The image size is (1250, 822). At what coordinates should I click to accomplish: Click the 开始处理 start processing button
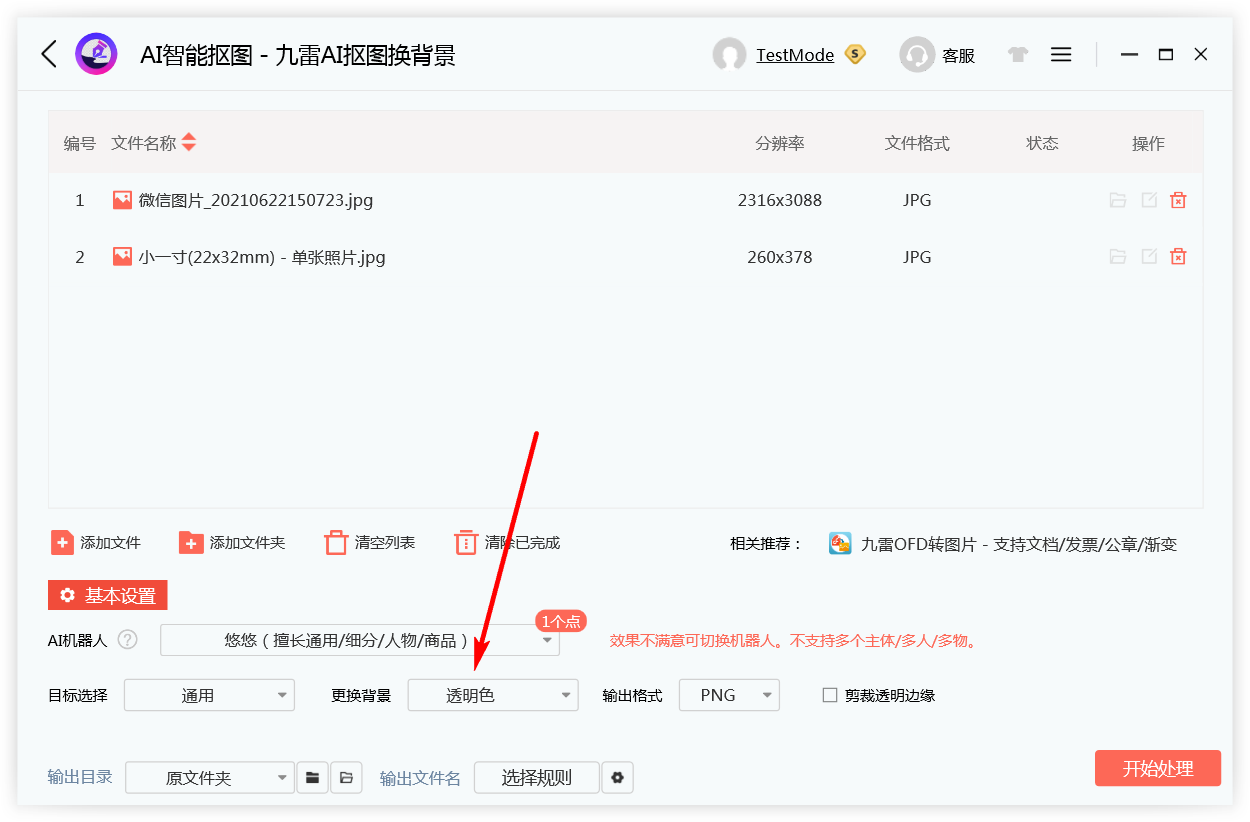click(x=1157, y=768)
